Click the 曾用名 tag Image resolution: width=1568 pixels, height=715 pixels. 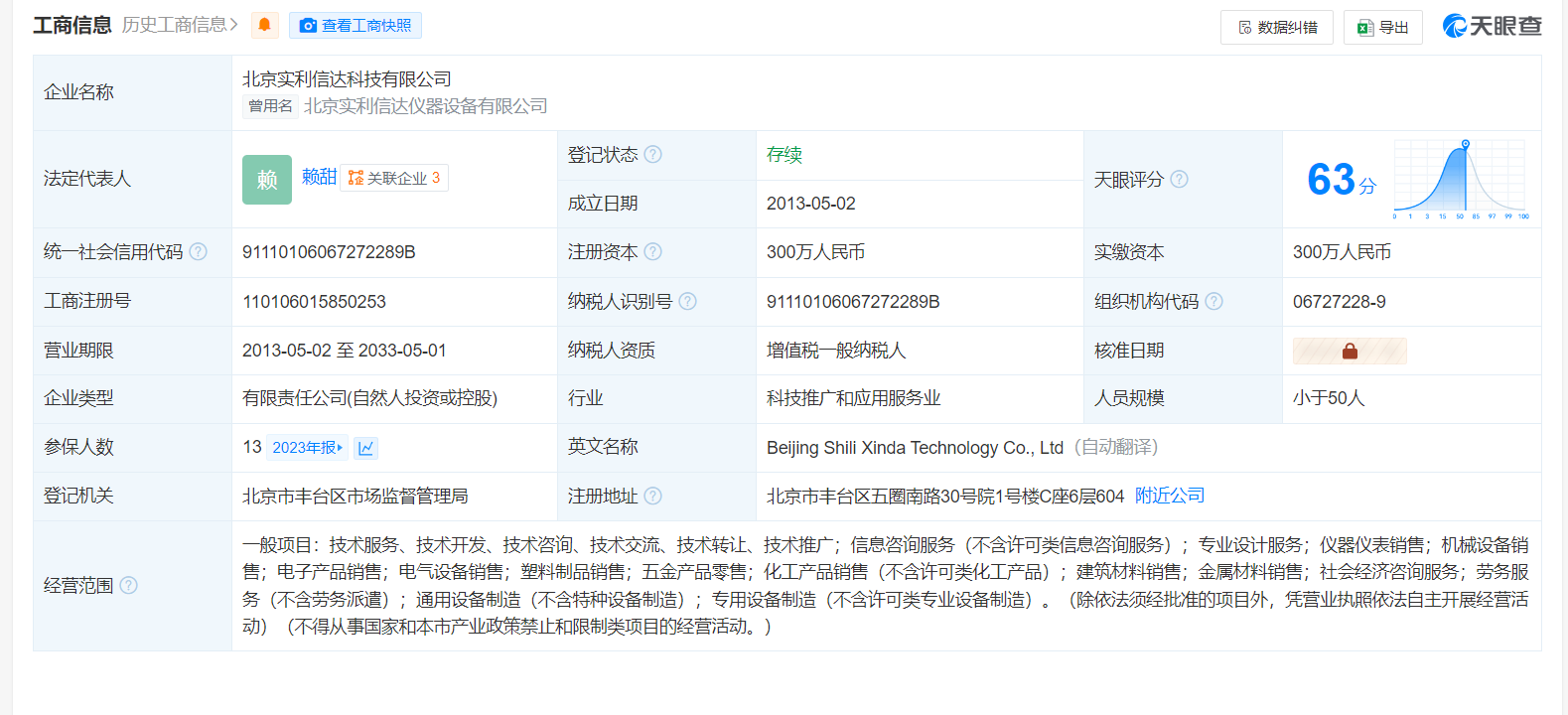(270, 106)
